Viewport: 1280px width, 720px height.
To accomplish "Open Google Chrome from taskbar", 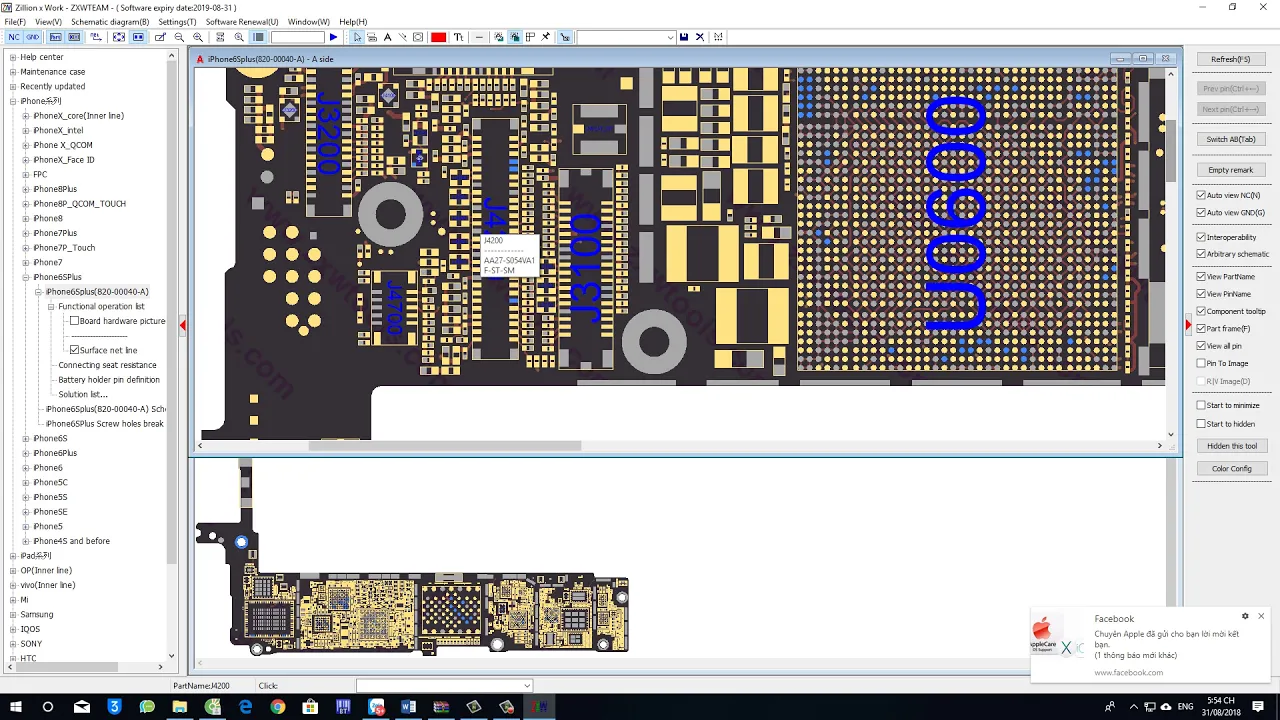I will pos(277,707).
